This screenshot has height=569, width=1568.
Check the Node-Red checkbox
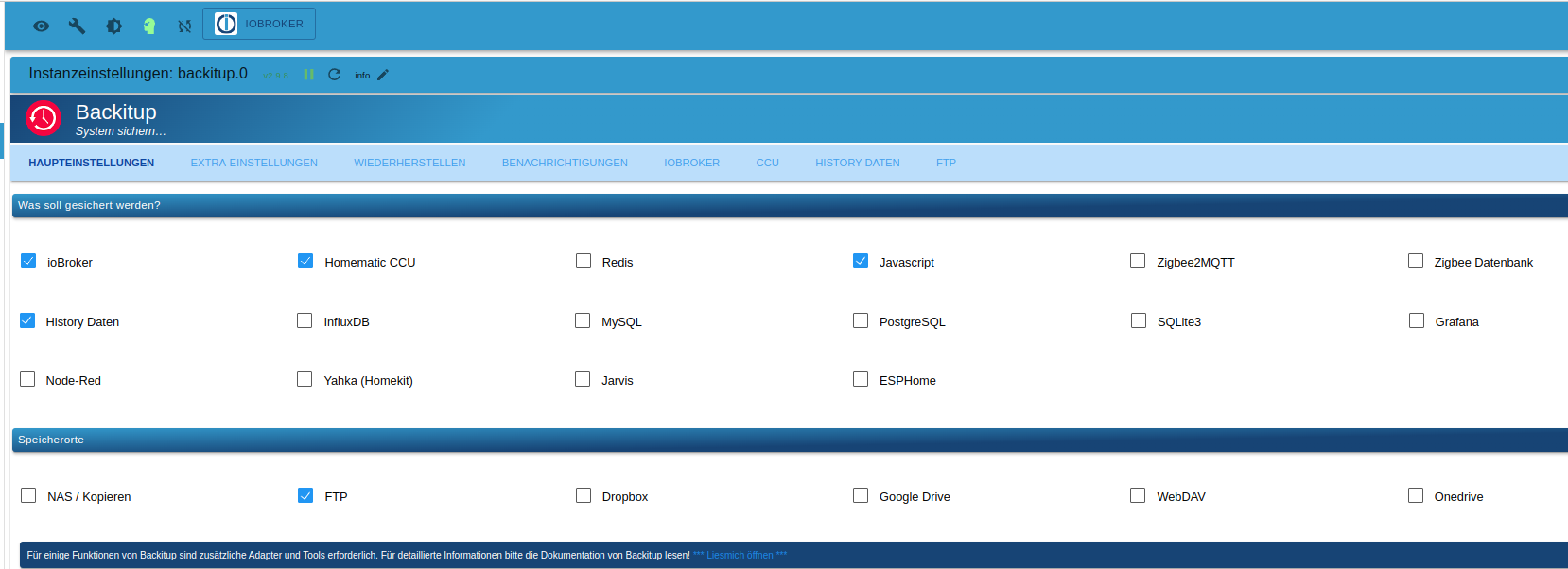tap(27, 379)
